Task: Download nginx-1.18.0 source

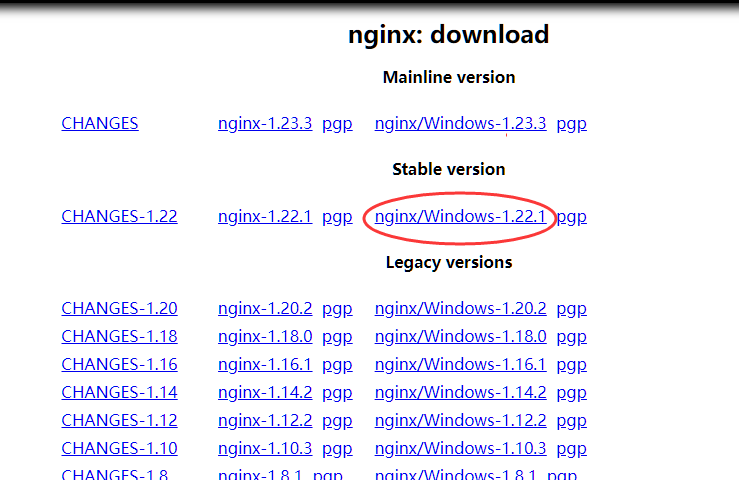Action: (x=265, y=336)
